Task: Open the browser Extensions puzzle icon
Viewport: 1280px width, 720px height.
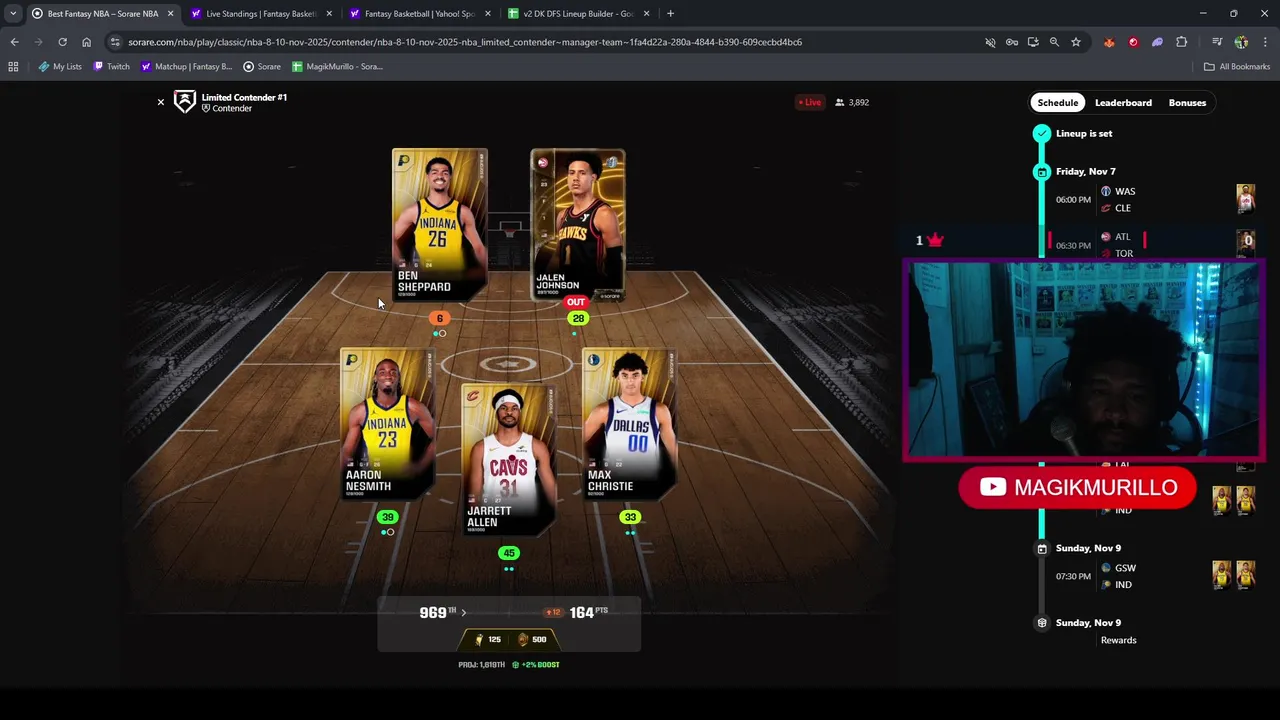Action: (1182, 42)
